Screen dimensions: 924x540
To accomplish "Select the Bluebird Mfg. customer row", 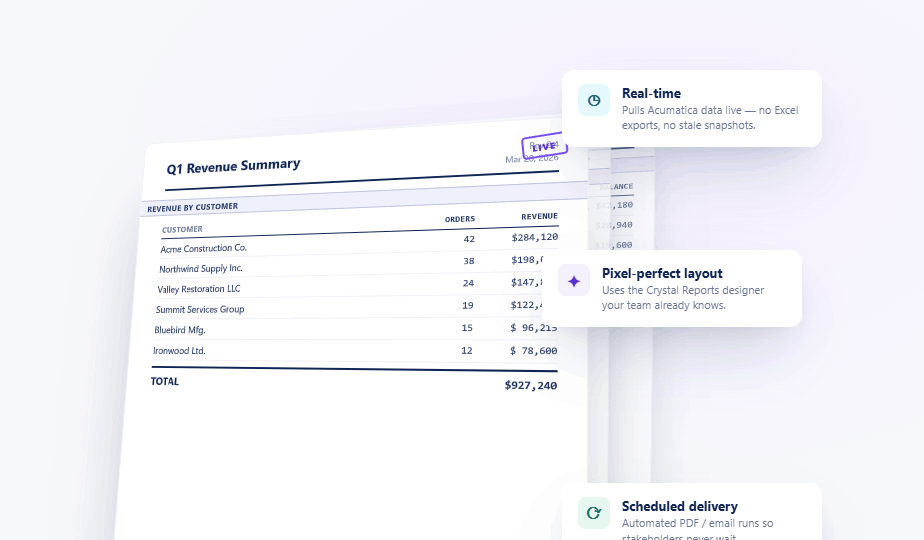I will [x=179, y=330].
